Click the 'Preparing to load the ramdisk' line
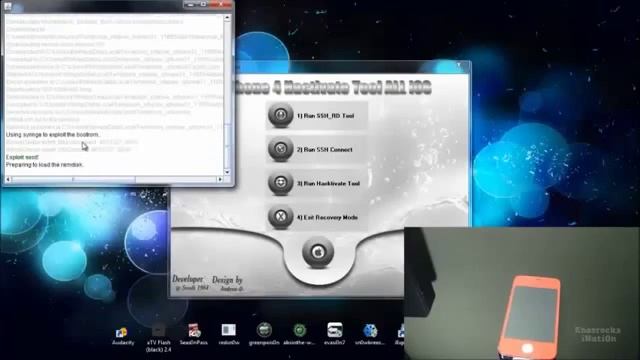Screen dimensions: 640x360 point(44,164)
